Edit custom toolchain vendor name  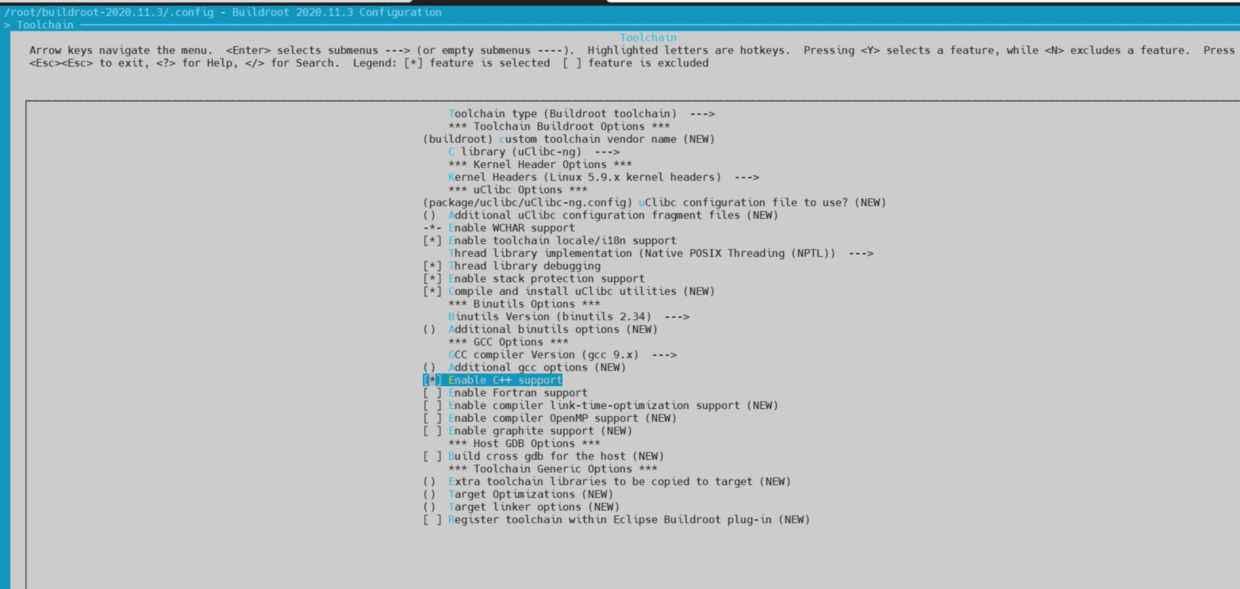click(x=569, y=139)
